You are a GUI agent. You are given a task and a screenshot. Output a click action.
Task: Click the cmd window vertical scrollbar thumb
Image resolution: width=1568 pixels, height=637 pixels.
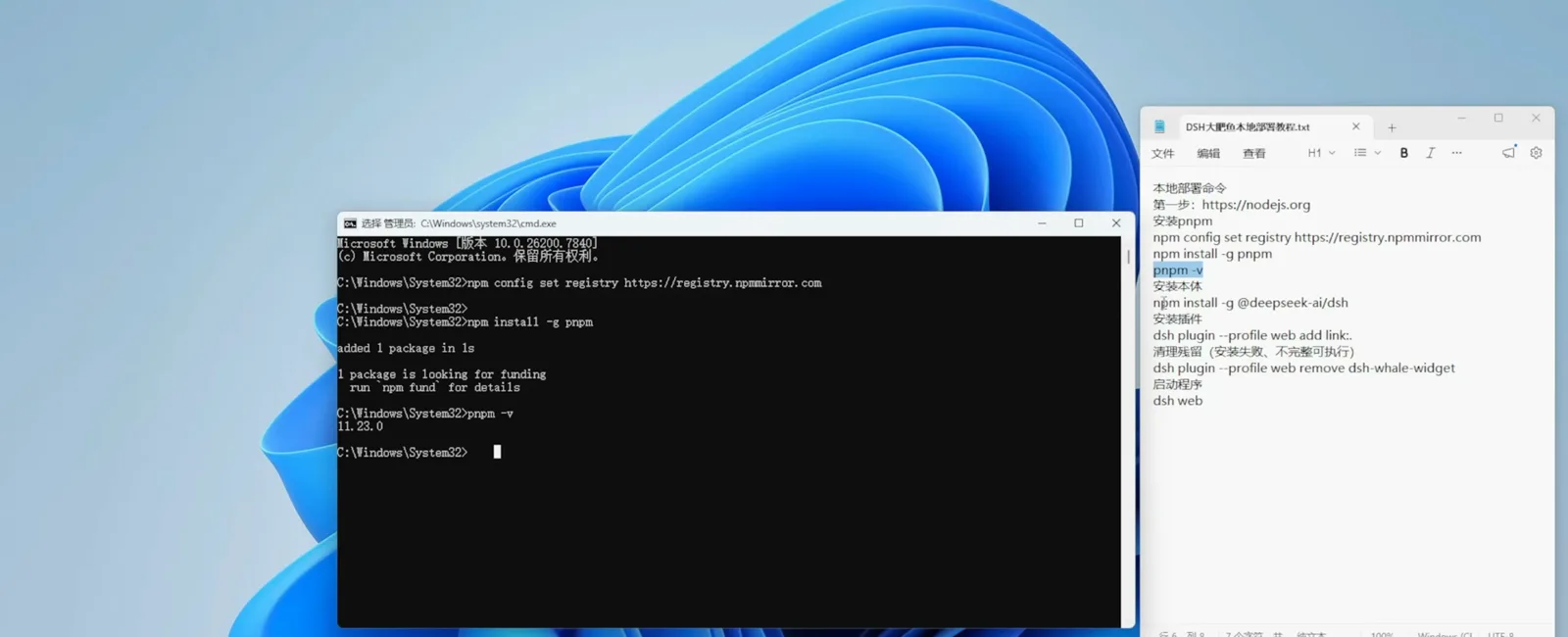pos(1128,257)
